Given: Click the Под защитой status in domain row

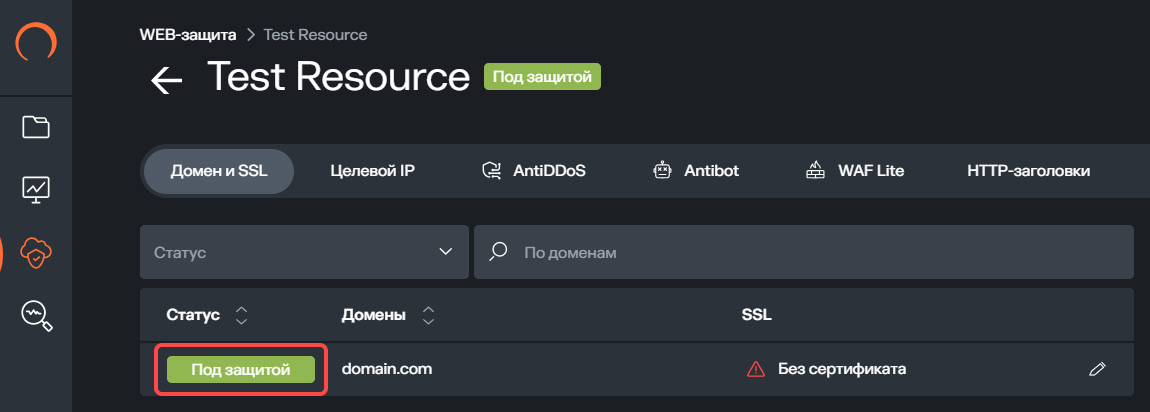Looking at the screenshot, I should (241, 370).
